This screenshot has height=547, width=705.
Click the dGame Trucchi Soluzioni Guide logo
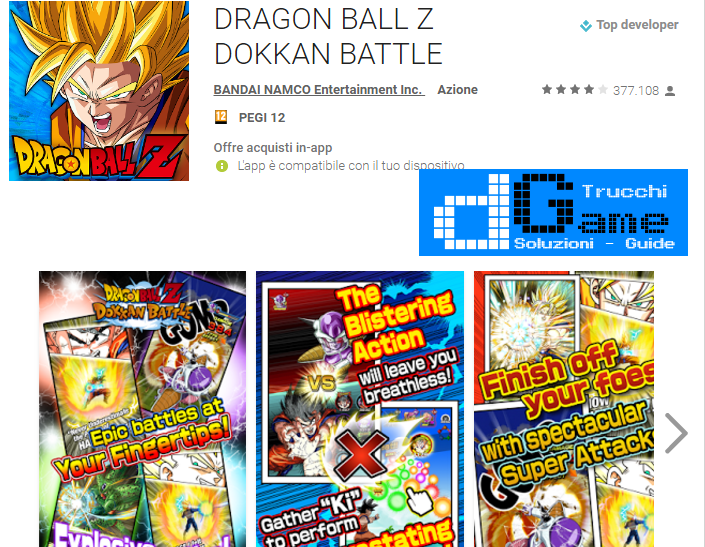pos(553,212)
